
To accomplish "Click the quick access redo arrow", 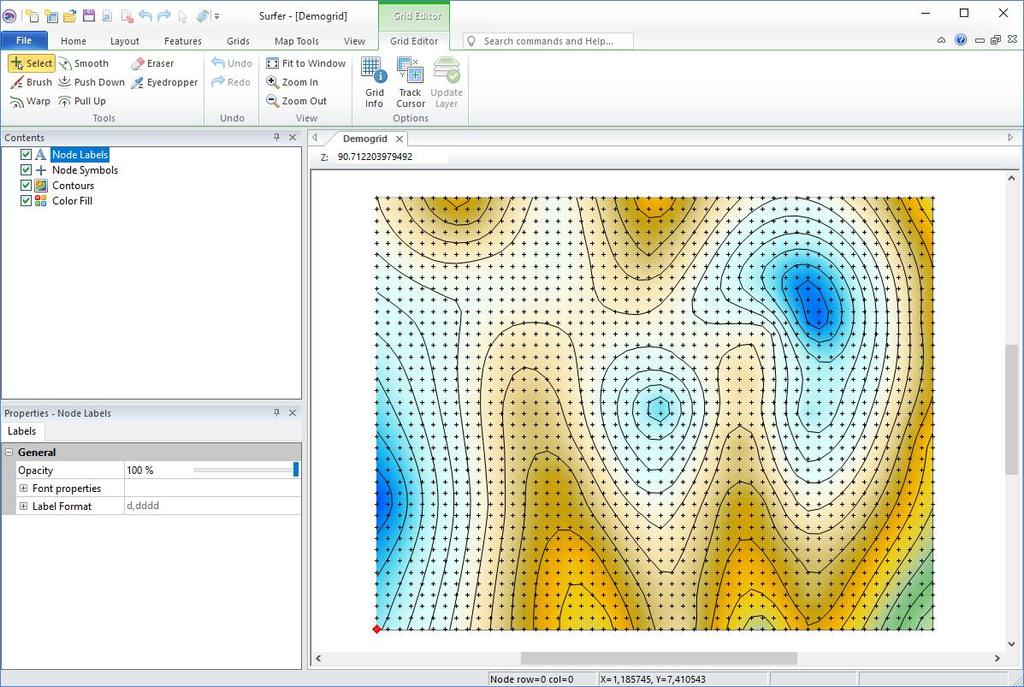I will coord(164,16).
